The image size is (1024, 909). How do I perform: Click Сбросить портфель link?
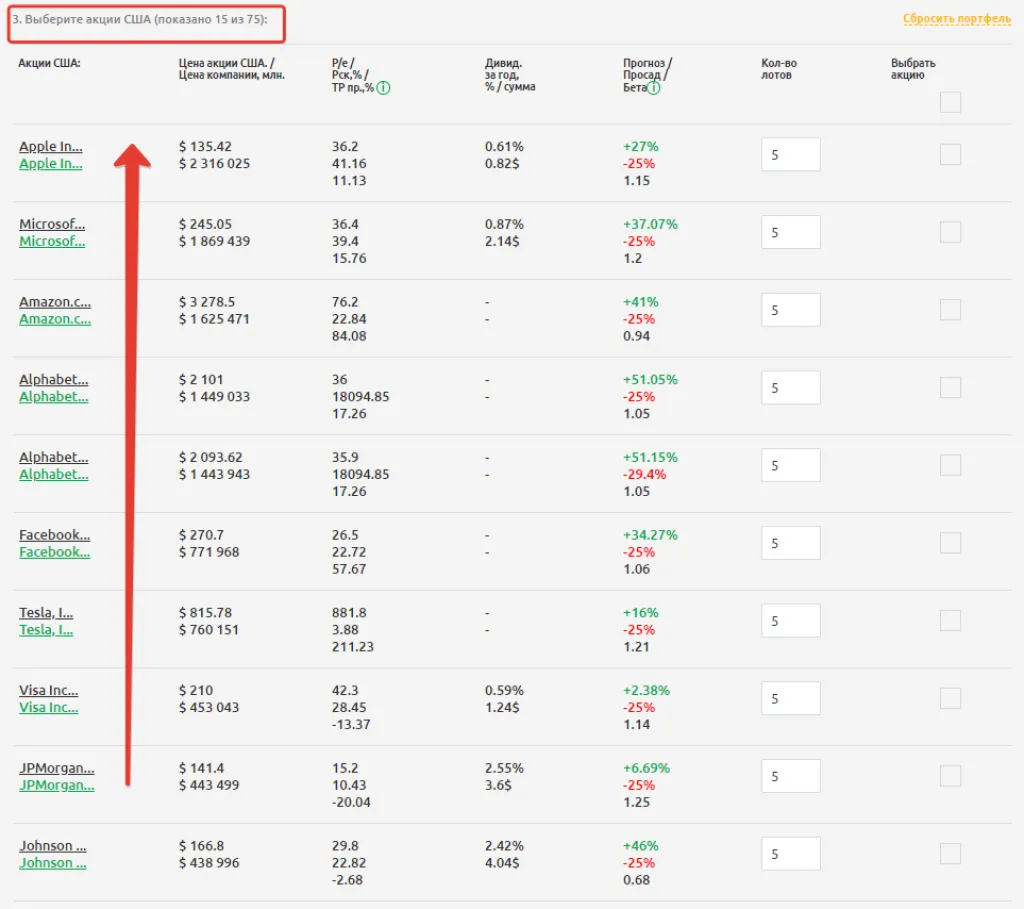(x=956, y=19)
